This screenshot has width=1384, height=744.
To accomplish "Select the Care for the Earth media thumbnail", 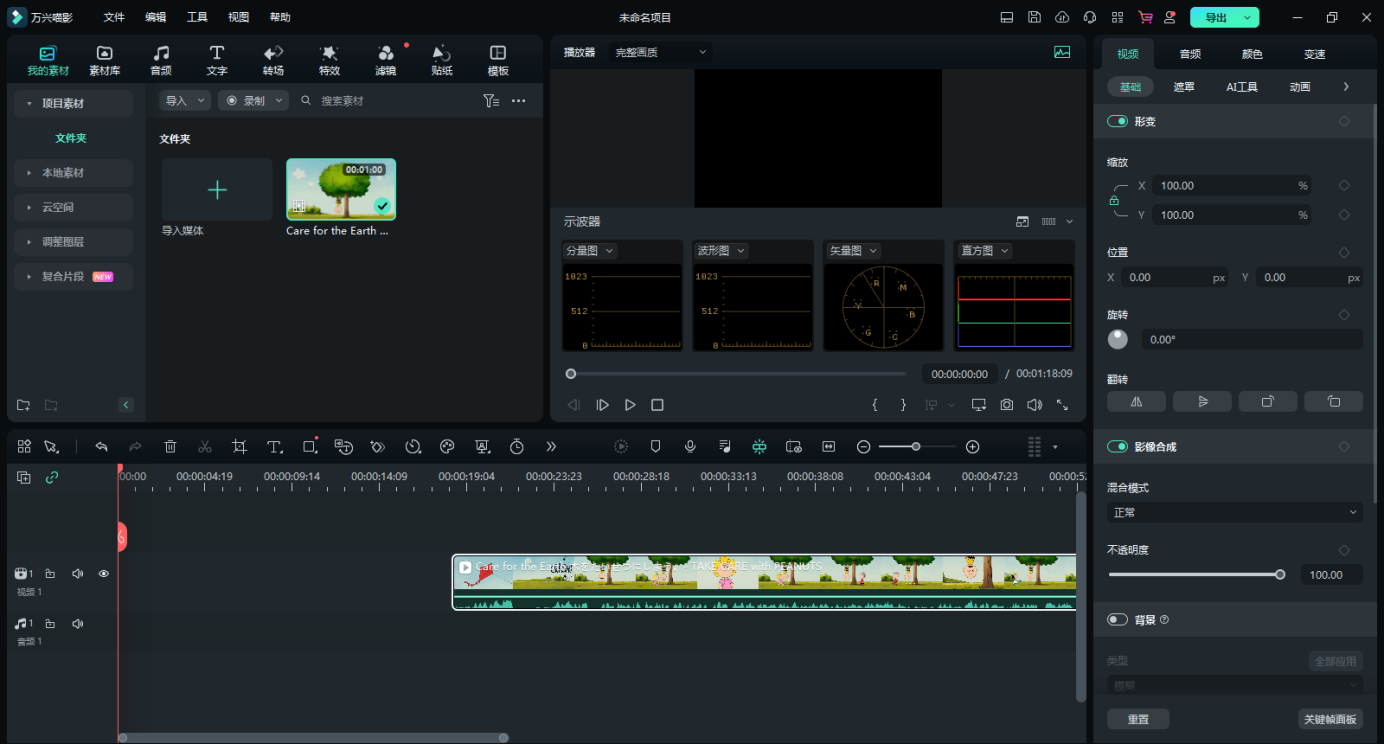I will point(341,189).
